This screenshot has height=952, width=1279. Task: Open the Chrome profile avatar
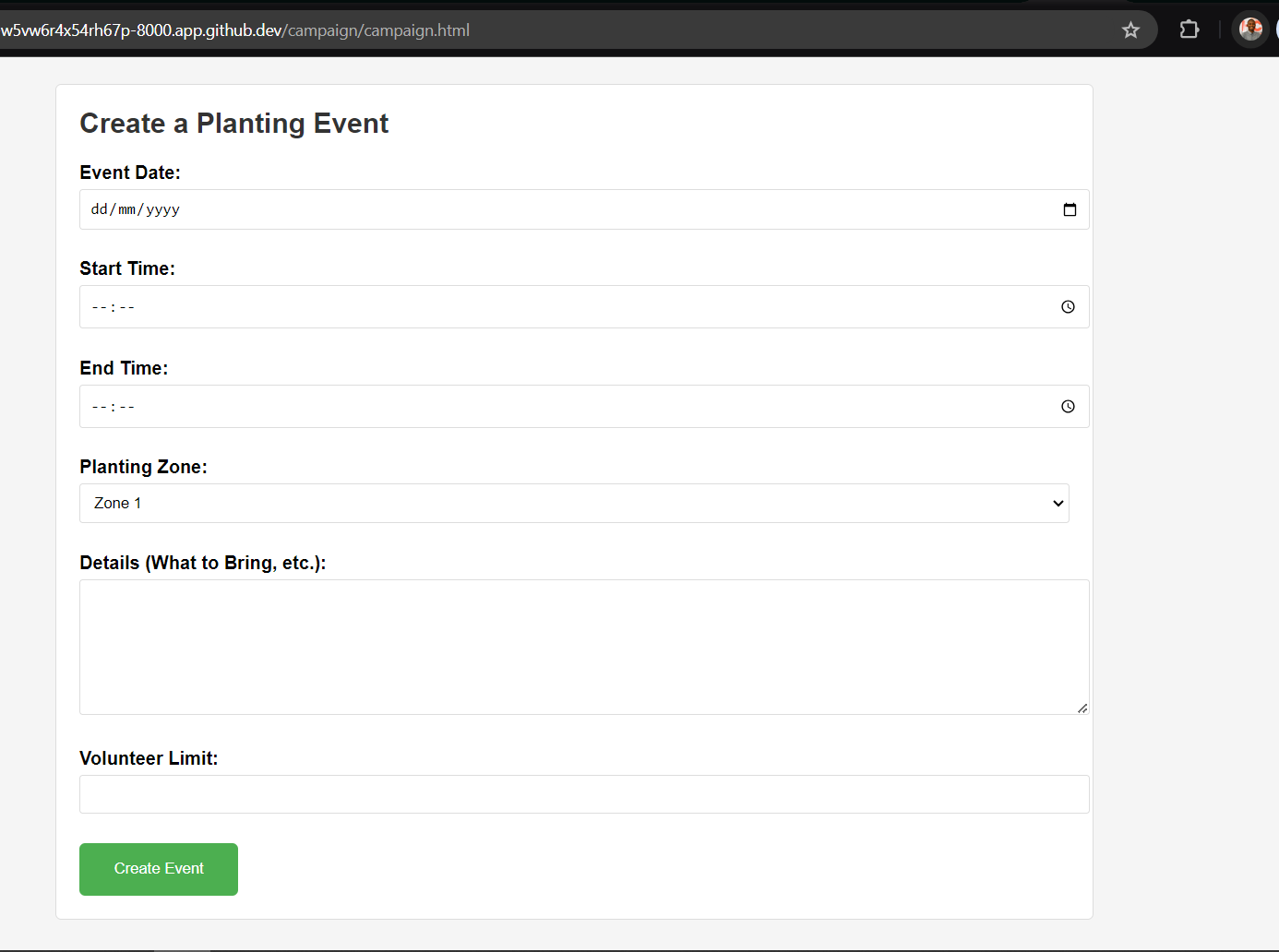[1250, 30]
